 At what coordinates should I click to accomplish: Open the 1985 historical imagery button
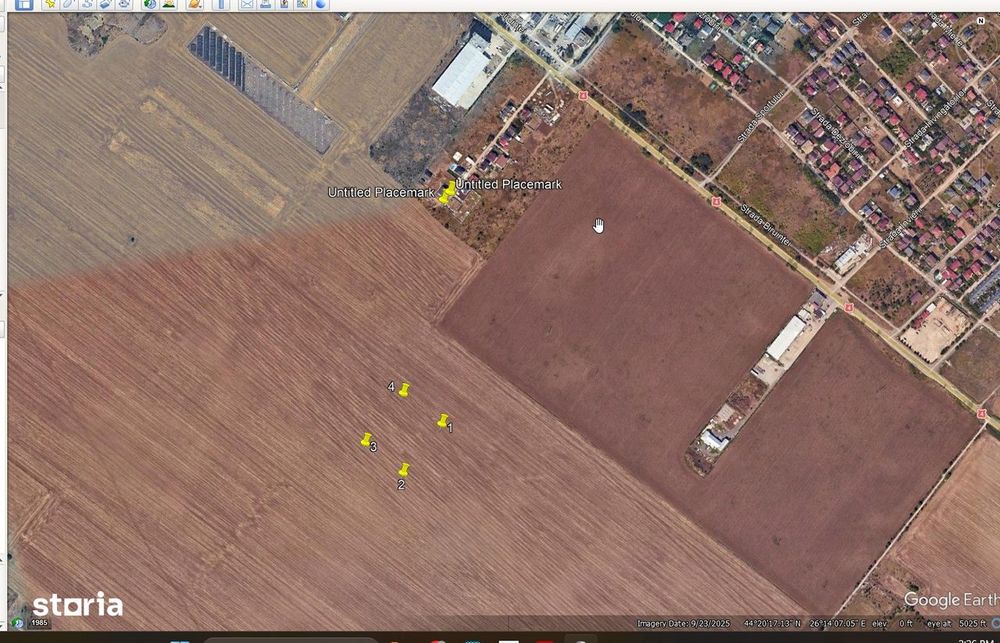[40, 623]
